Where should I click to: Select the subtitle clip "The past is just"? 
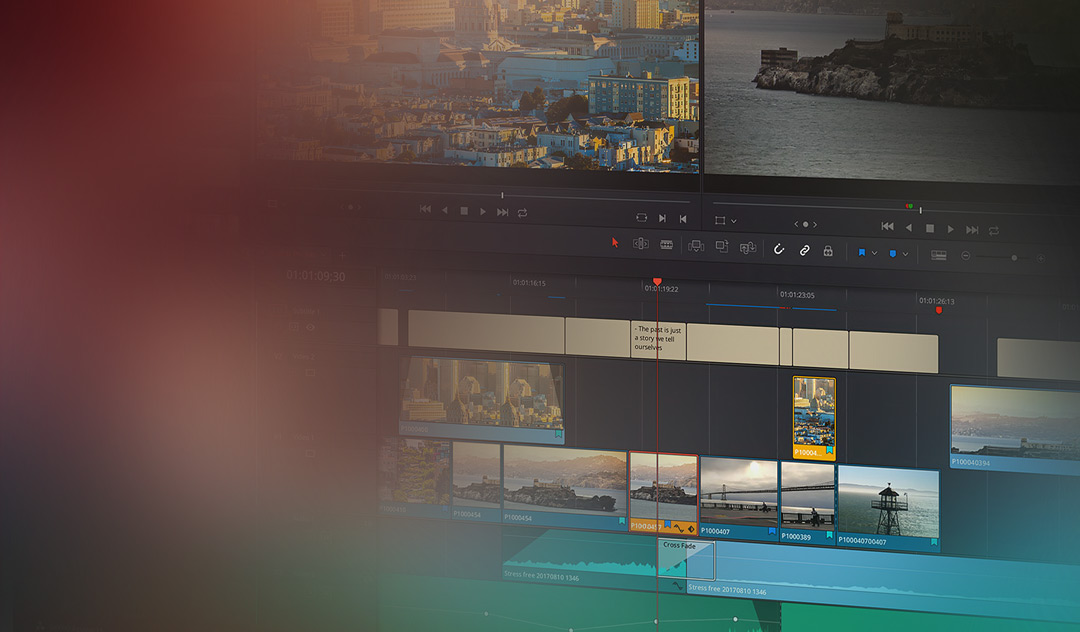(x=658, y=339)
